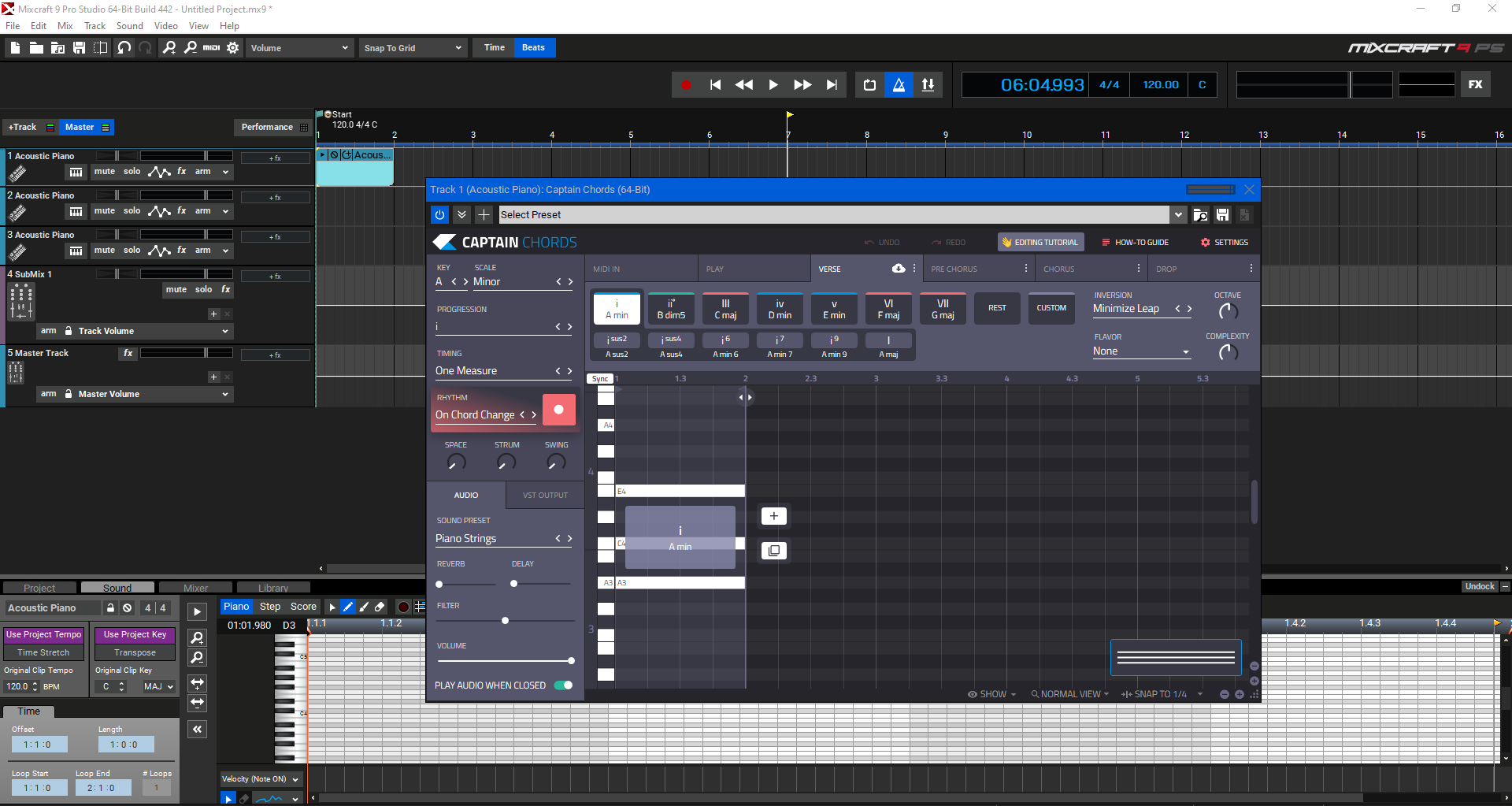Save the project using the floppy disk icon
The image size is (1512, 806).
[79, 48]
